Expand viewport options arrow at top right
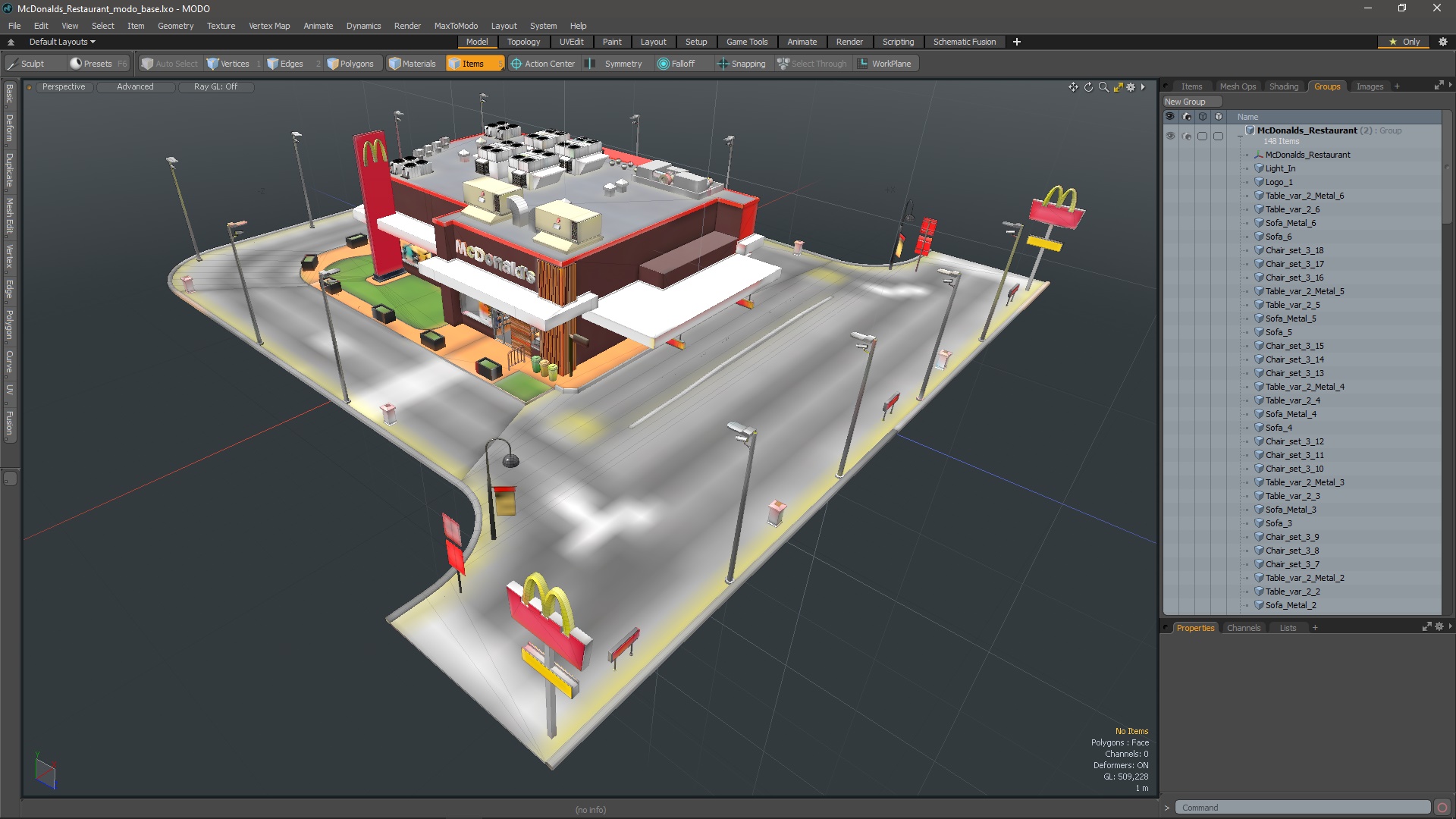The height and width of the screenshot is (819, 1456). point(1143,87)
